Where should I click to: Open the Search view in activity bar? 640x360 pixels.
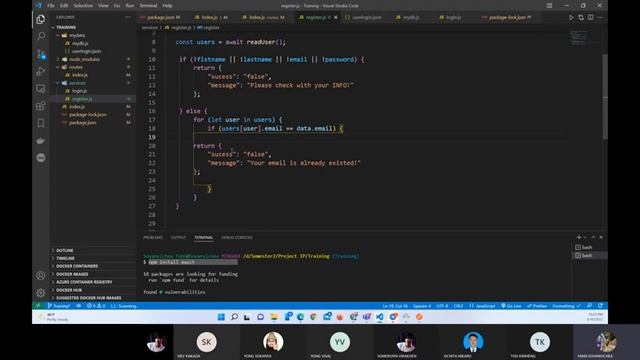pos(40,36)
